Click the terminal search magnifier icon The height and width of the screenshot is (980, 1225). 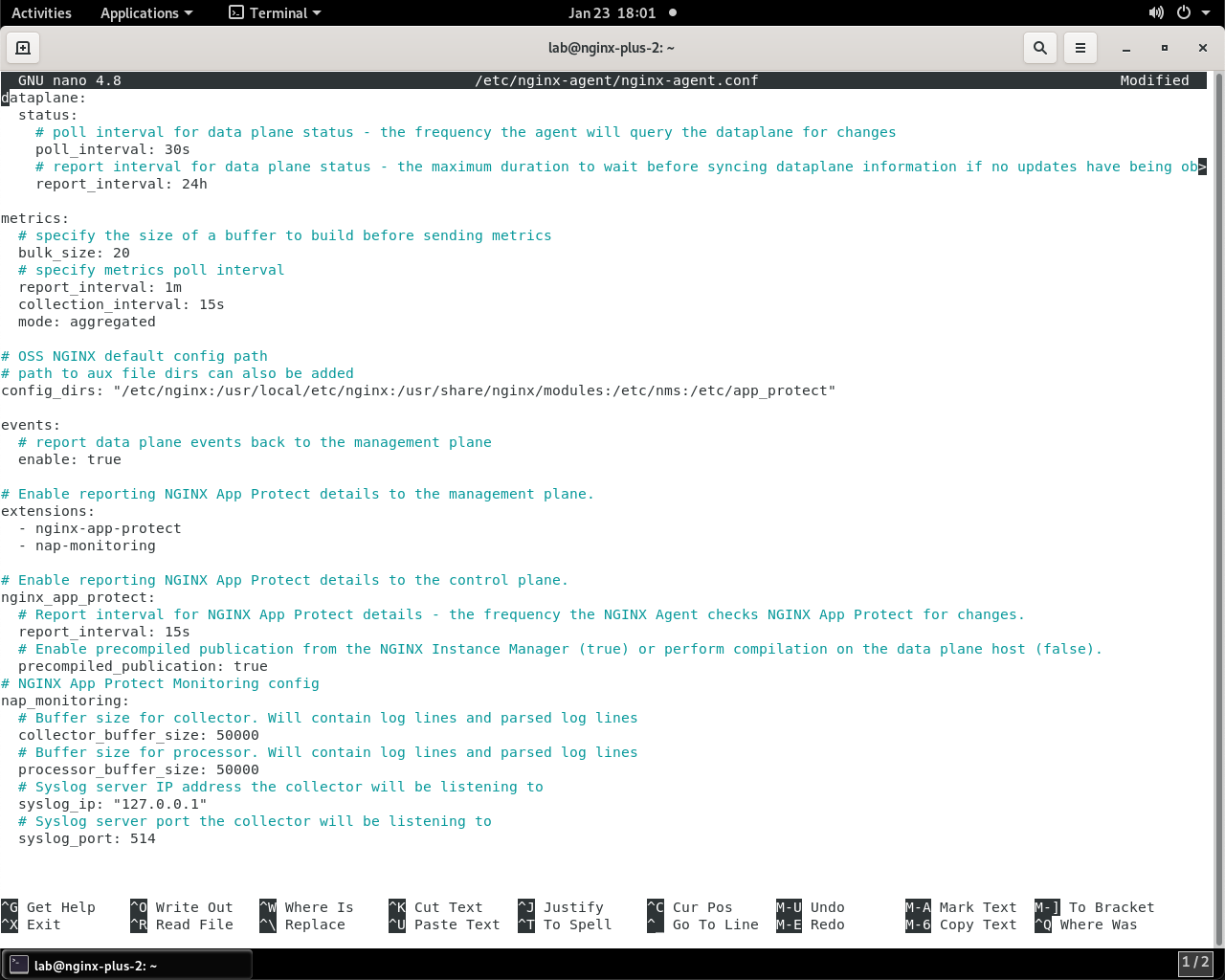pos(1040,48)
